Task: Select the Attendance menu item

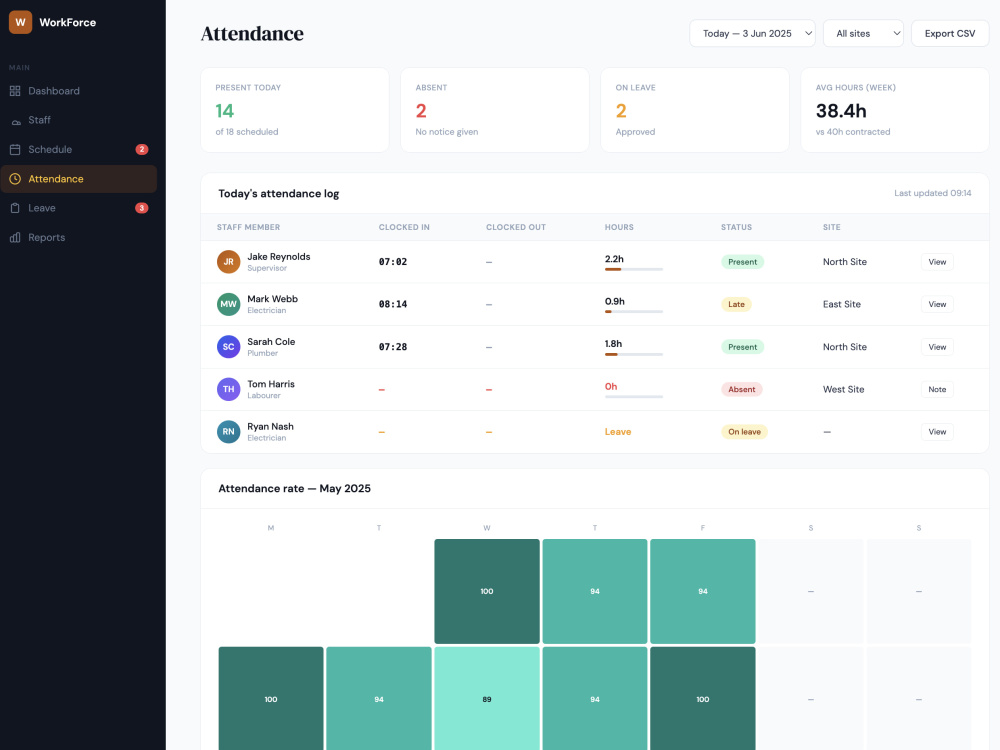Action: tap(79, 179)
